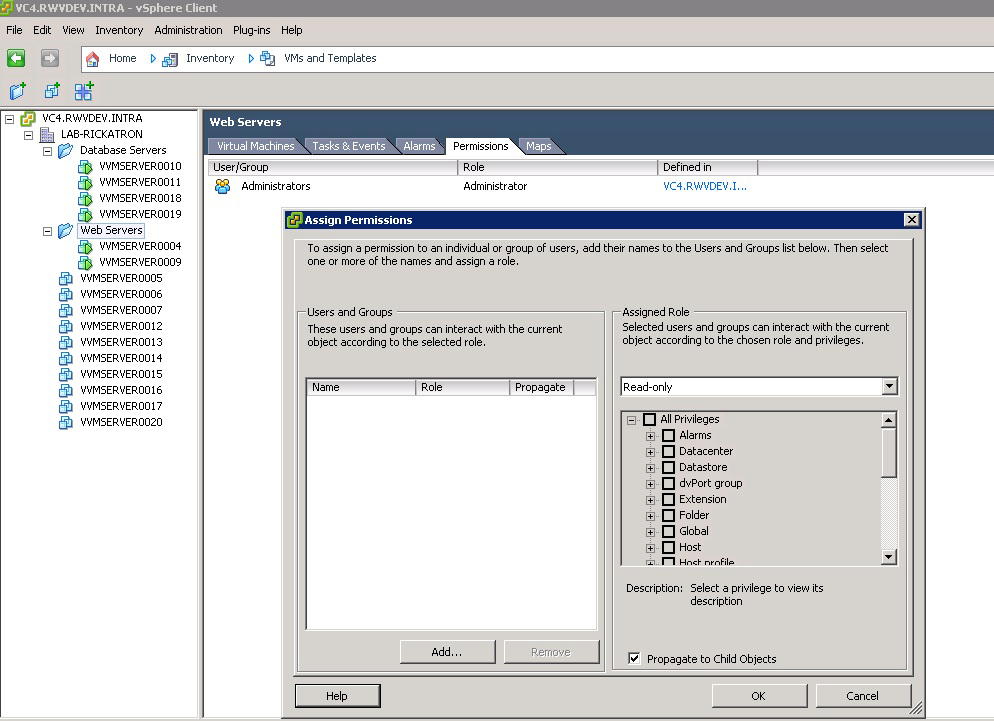
Task: Click the VVMSERVER0010 VM icon
Action: click(85, 167)
